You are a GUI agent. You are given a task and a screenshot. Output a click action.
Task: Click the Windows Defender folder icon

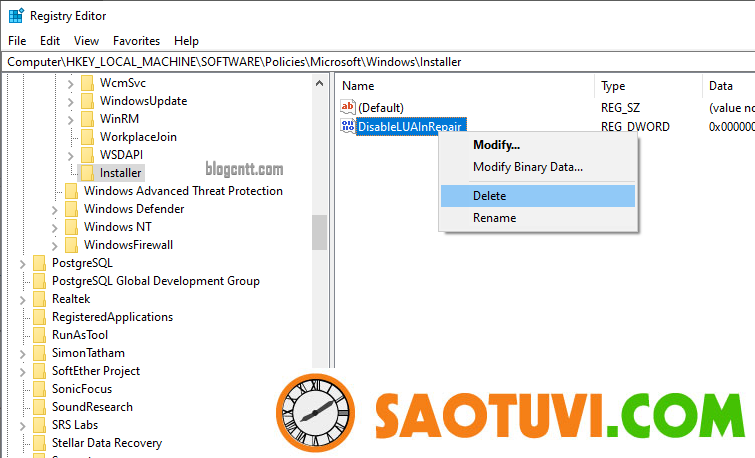(x=72, y=209)
